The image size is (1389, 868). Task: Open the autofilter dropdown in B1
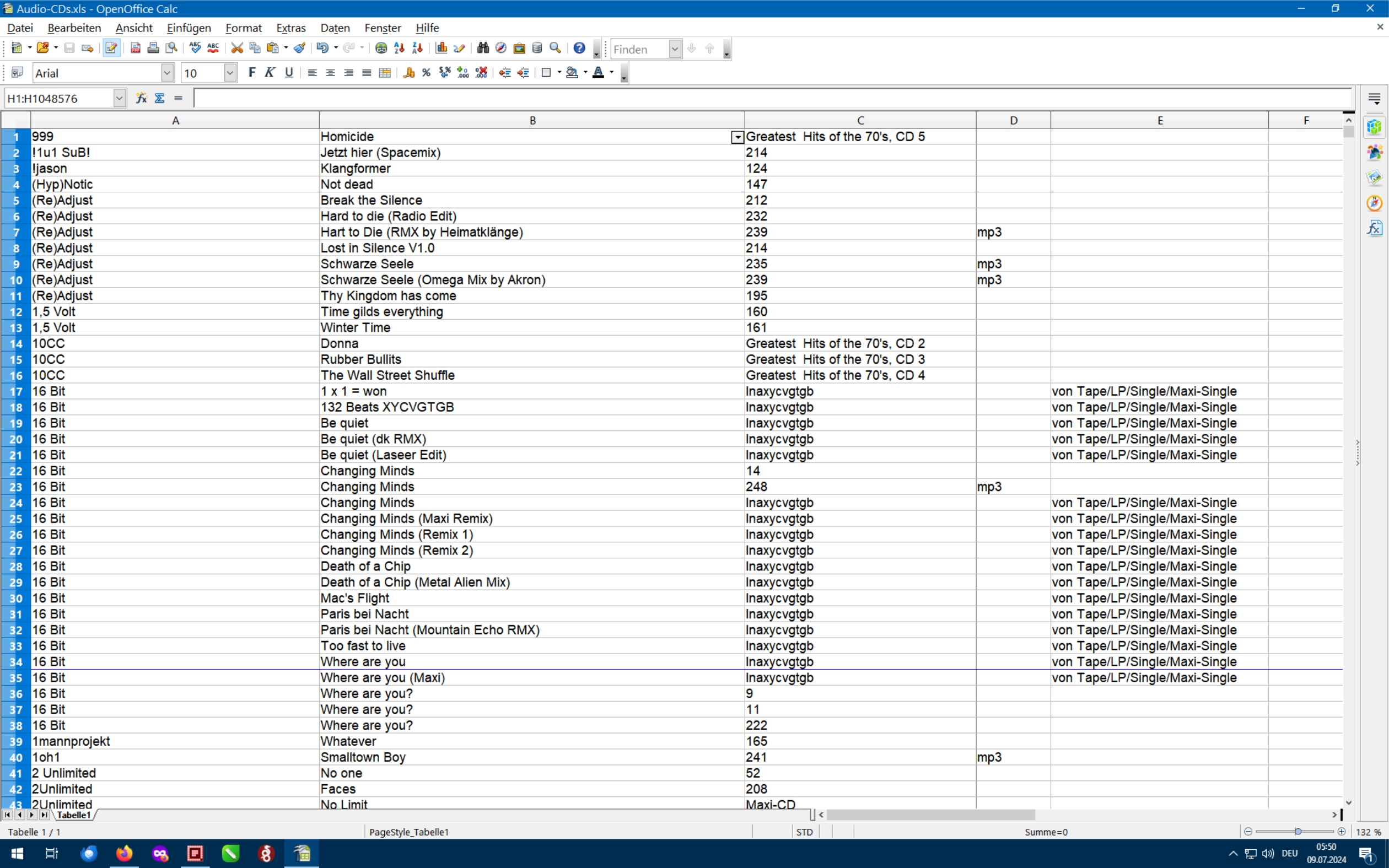[737, 137]
